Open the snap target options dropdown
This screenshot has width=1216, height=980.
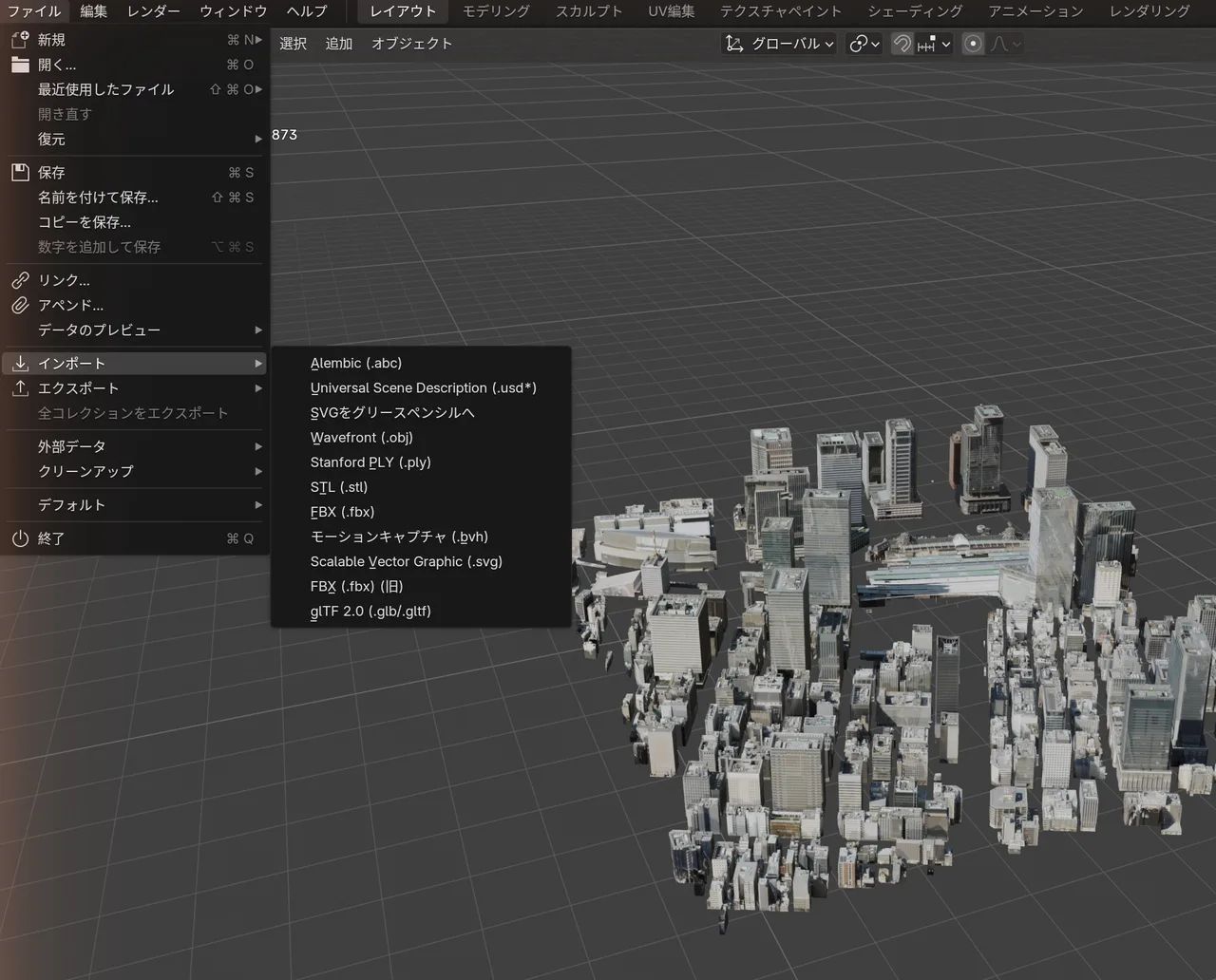934,44
